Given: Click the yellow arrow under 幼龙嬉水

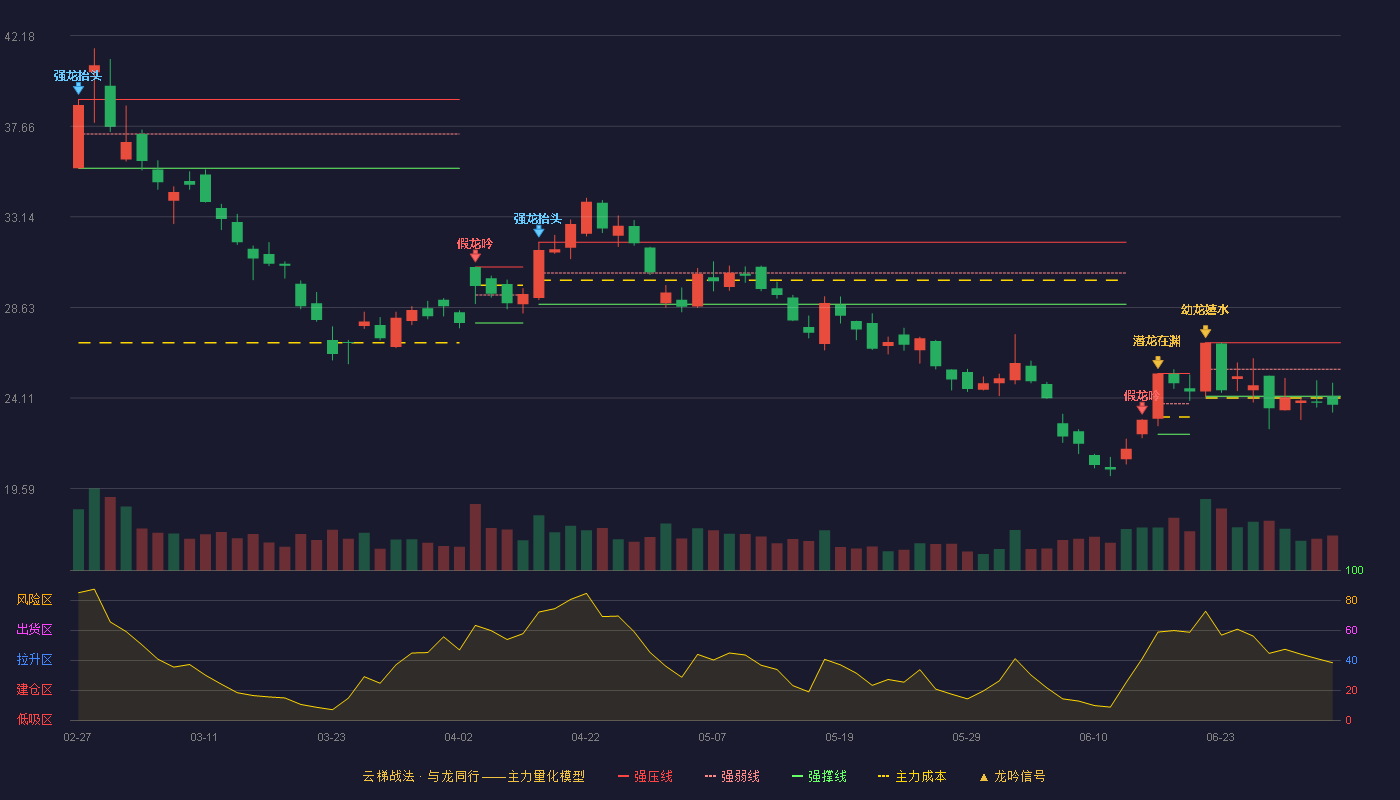Looking at the screenshot, I should tap(1205, 331).
